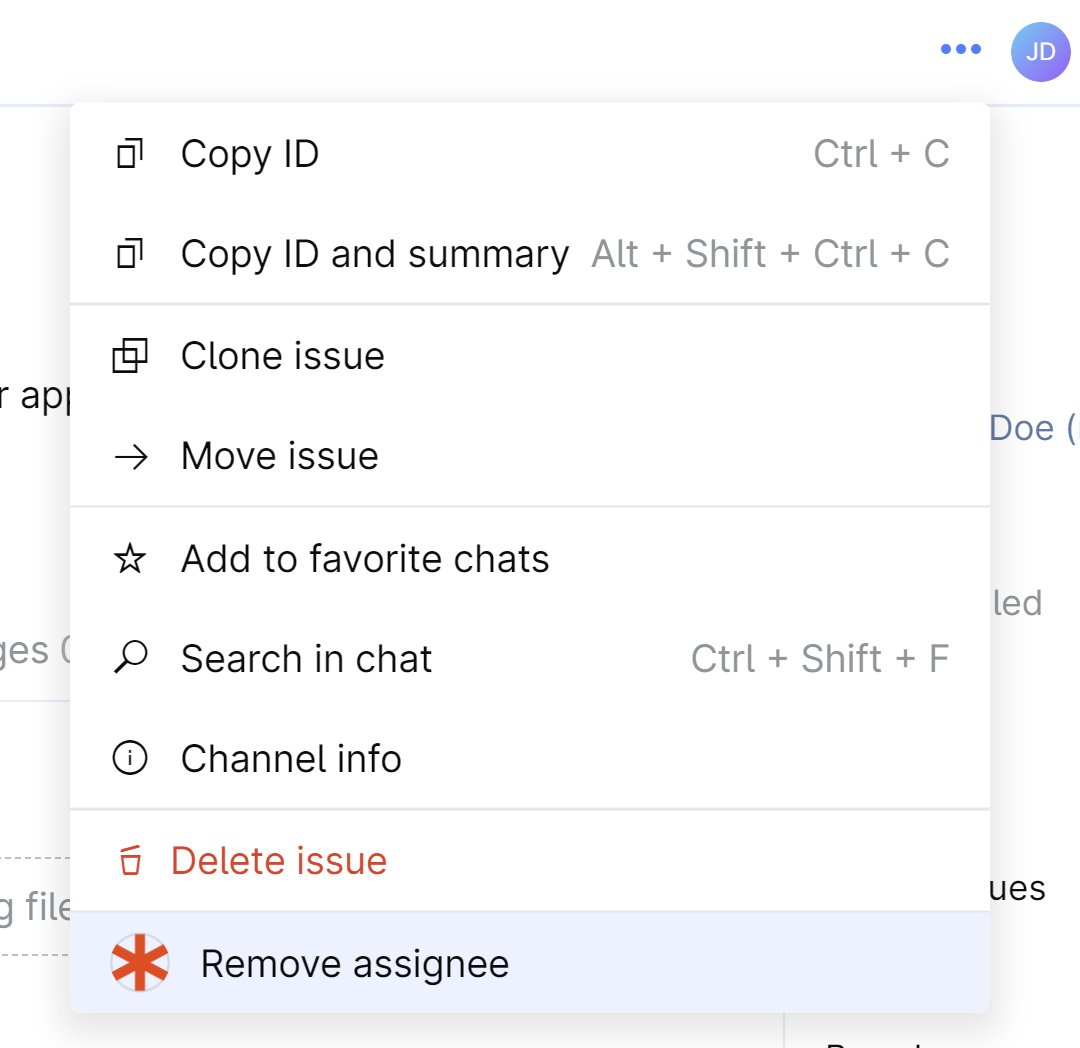1080x1048 pixels.
Task: Select Search in chat
Action: click(x=306, y=658)
